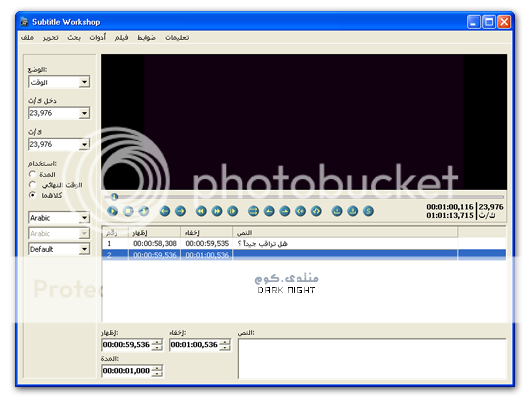Click the show time field 00:00:59,536
The width and height of the screenshot is (530, 399).
tap(126, 345)
